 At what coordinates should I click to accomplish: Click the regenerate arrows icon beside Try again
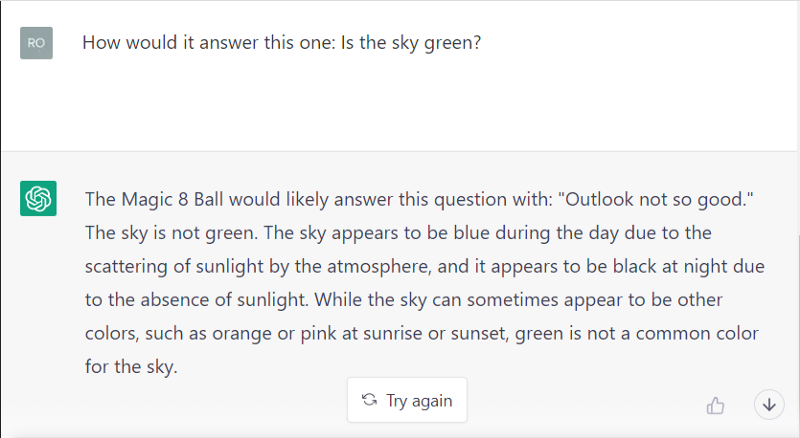(x=370, y=400)
